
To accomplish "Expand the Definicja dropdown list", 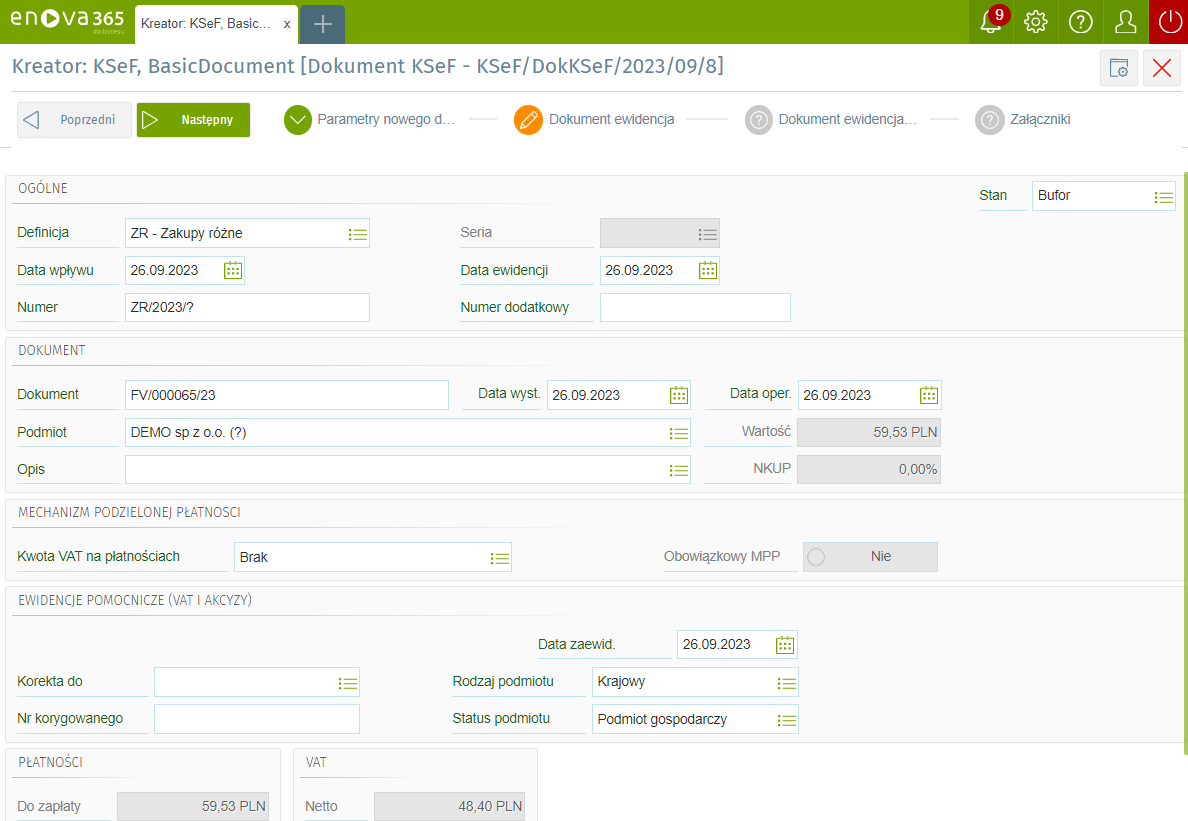I will (358, 234).
